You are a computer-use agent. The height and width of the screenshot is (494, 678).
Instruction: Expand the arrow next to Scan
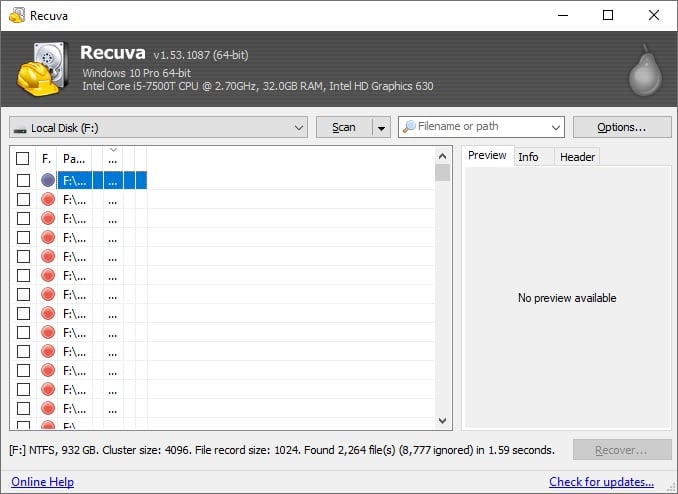[381, 128]
